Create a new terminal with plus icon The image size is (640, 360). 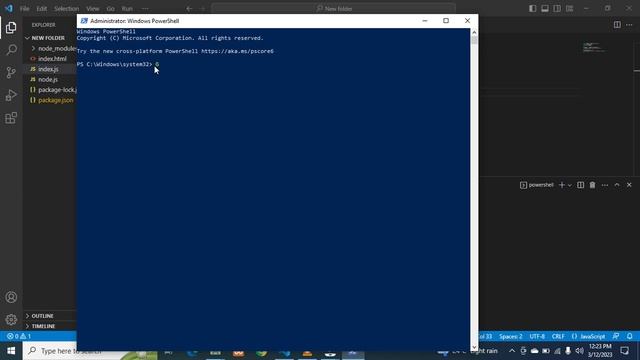(x=562, y=185)
